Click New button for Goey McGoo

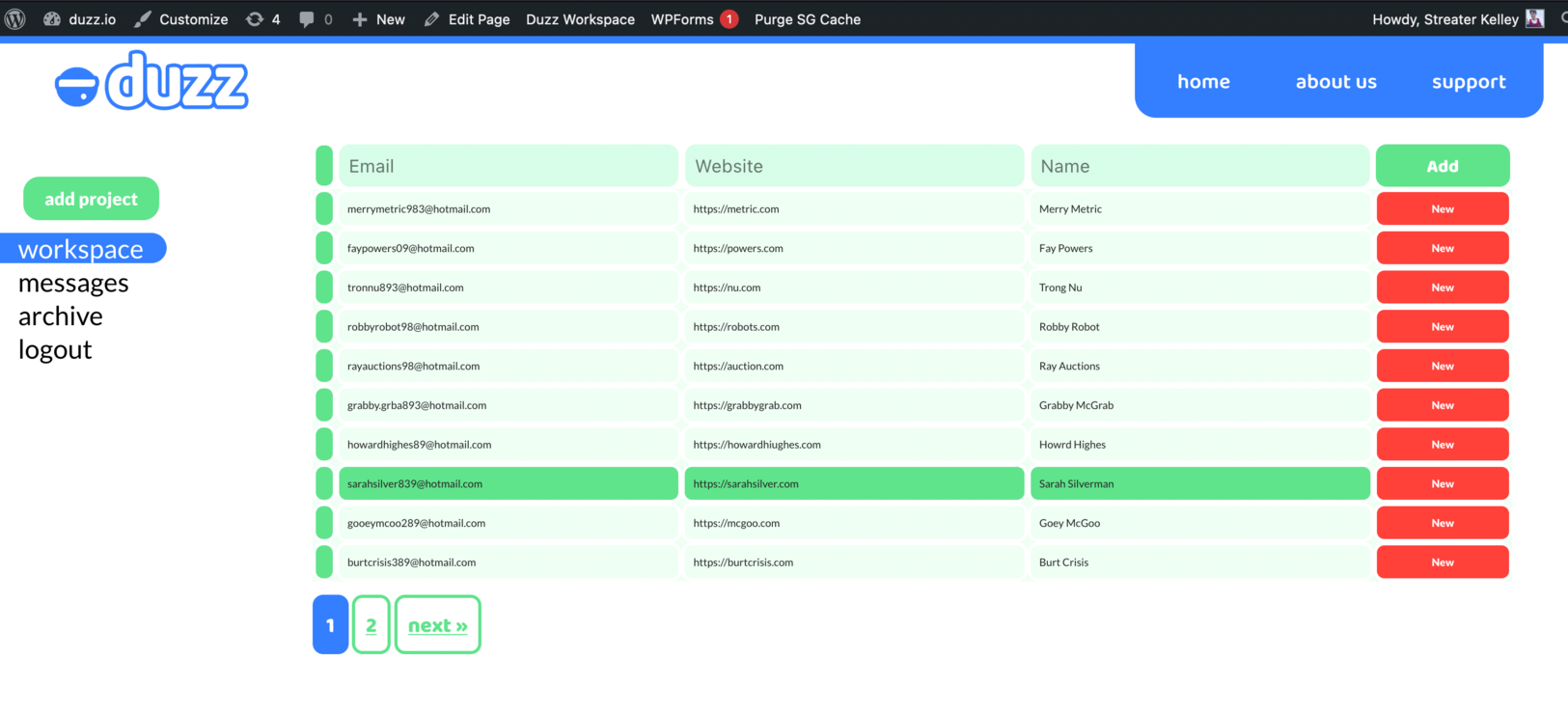[x=1443, y=523]
